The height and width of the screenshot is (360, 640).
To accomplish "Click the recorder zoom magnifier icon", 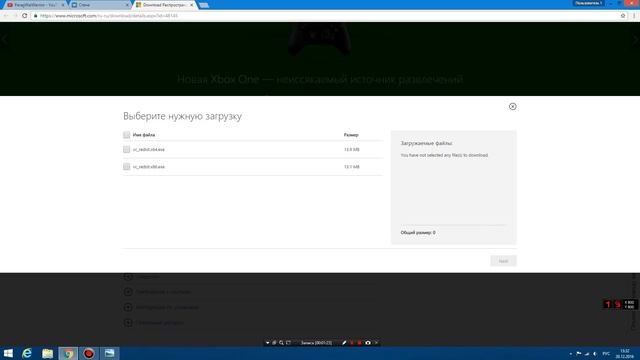I will point(281,343).
